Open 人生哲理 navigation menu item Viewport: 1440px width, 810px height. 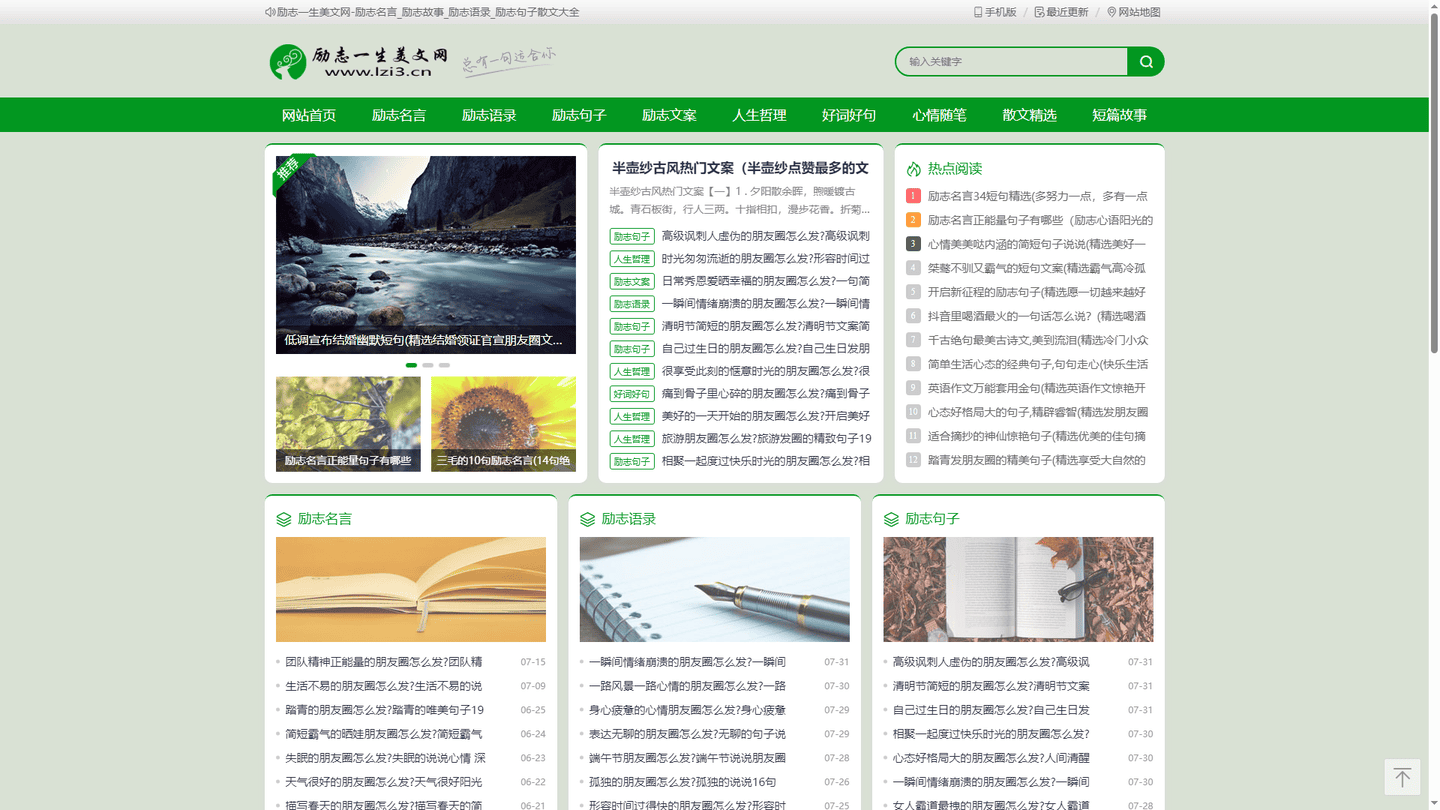[x=759, y=115]
